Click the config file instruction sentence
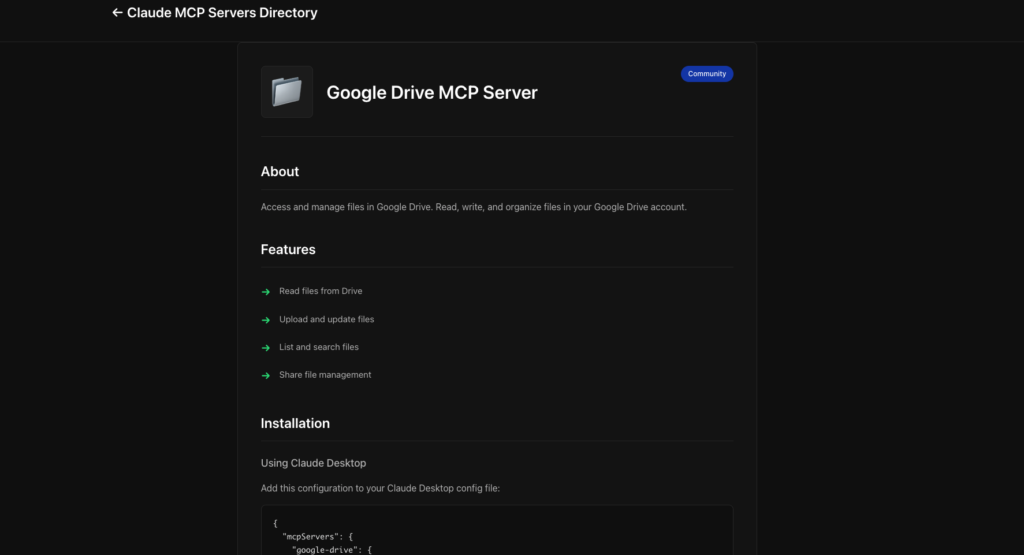 click(387, 488)
